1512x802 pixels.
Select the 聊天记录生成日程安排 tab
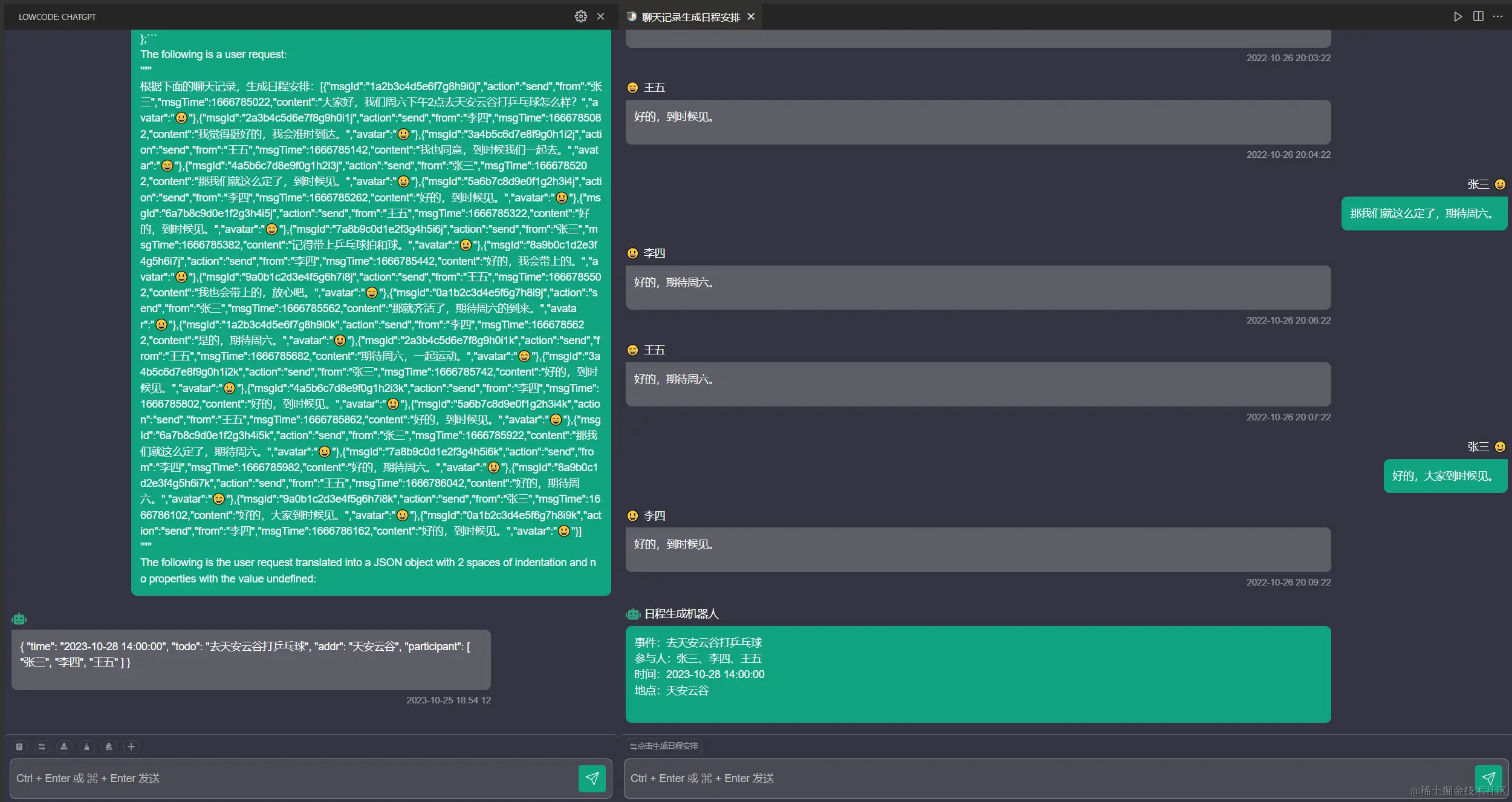690,17
